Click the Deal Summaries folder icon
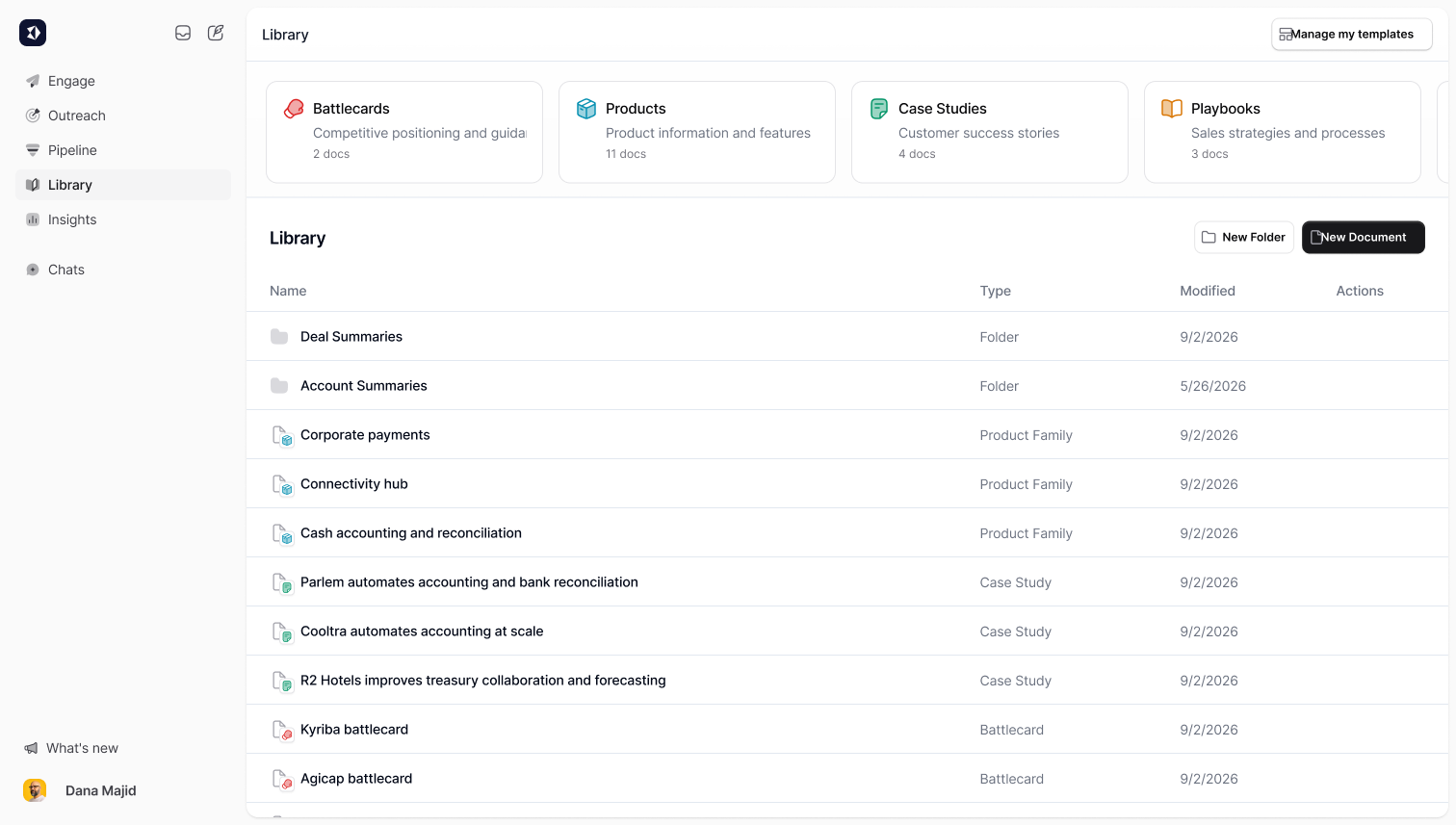1456x825 pixels. click(279, 337)
